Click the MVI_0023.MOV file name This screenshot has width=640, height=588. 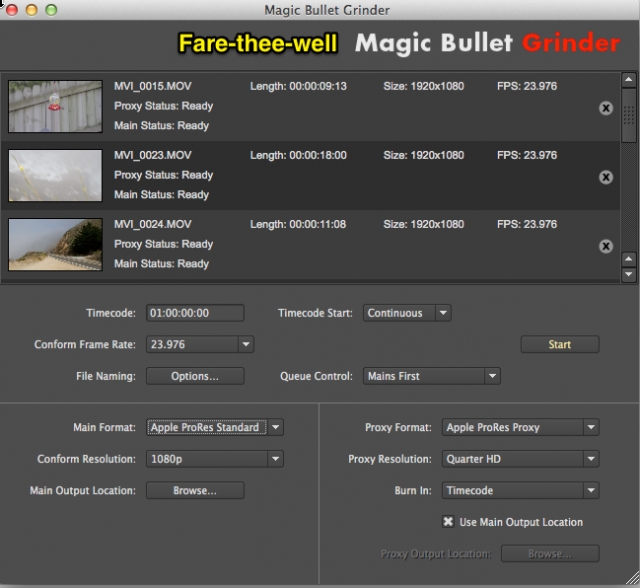tap(153, 155)
